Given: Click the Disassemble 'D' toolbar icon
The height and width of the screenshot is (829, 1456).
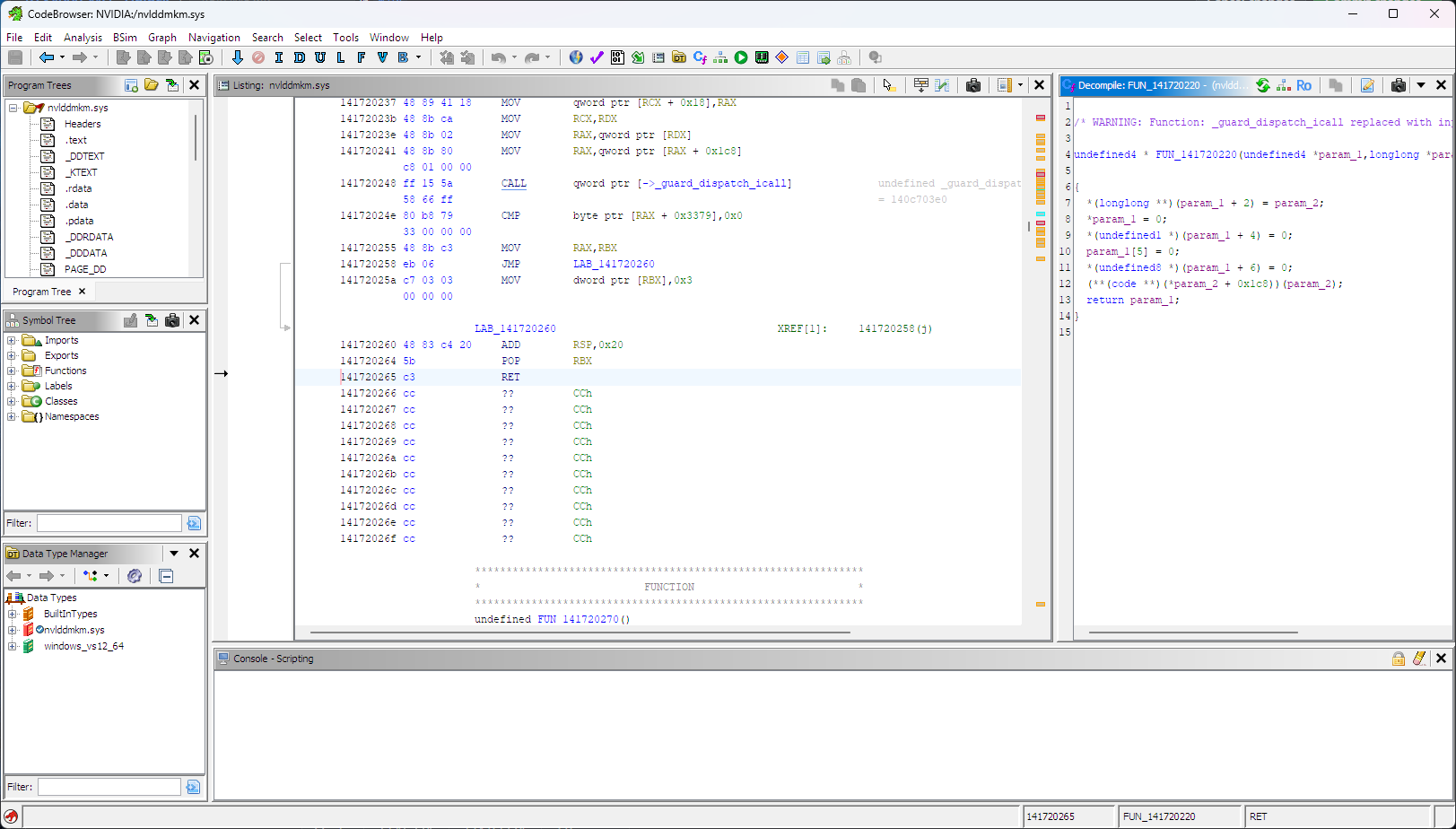Looking at the screenshot, I should (x=300, y=57).
